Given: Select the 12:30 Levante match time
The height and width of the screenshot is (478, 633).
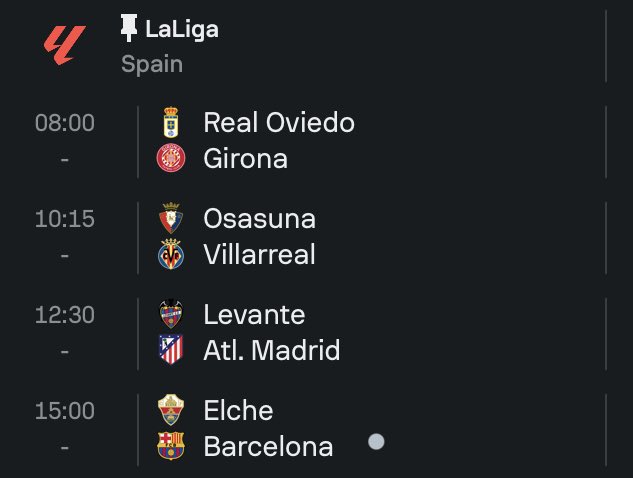Looking at the screenshot, I should 65,314.
